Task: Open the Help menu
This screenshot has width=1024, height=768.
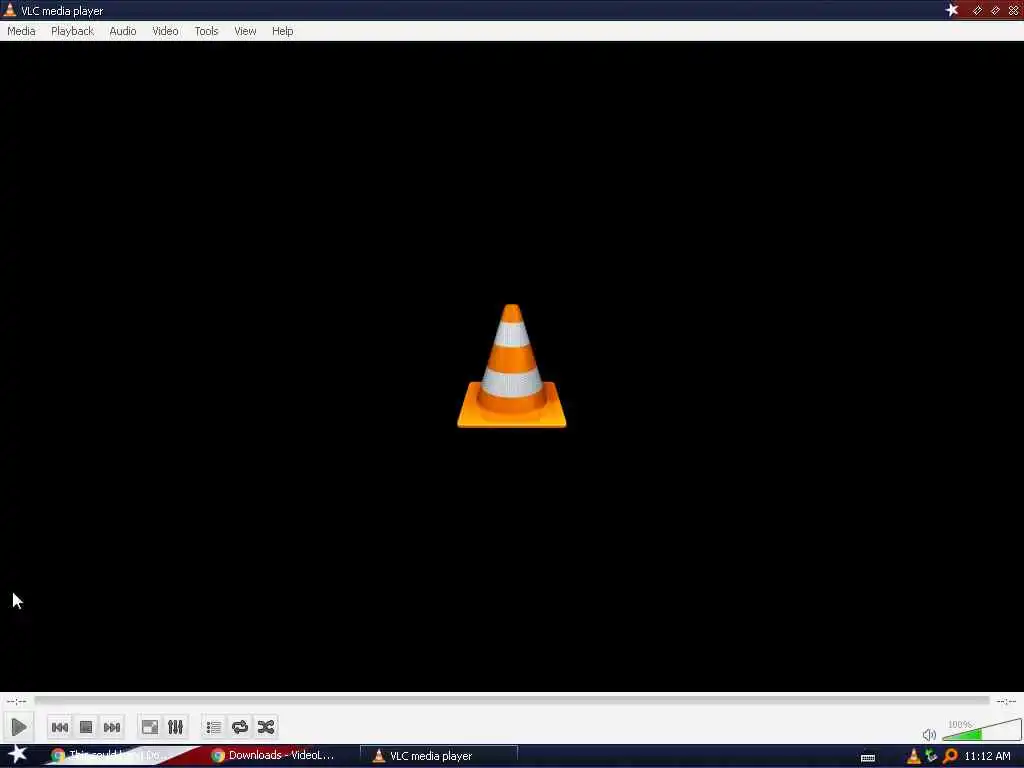Action: click(283, 31)
